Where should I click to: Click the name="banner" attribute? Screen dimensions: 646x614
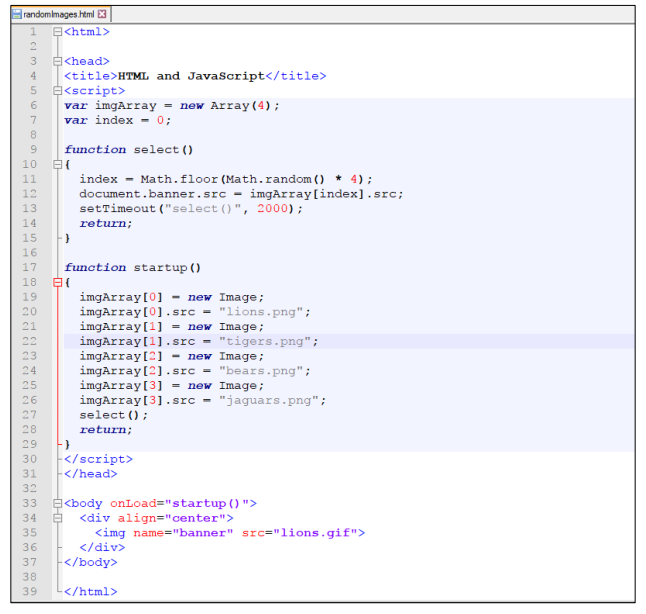point(183,533)
